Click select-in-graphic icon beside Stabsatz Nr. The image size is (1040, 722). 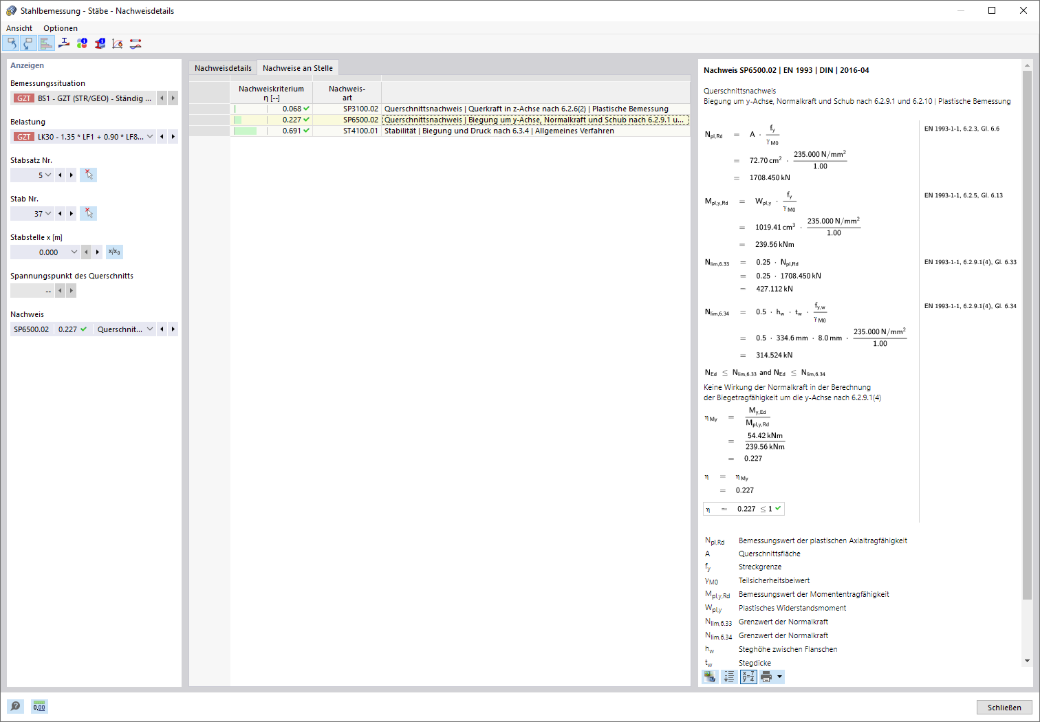click(88, 175)
